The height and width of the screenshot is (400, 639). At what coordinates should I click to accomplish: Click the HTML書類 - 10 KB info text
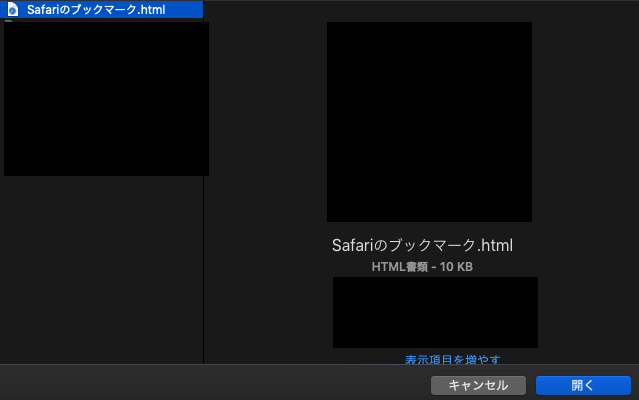[x=422, y=267]
